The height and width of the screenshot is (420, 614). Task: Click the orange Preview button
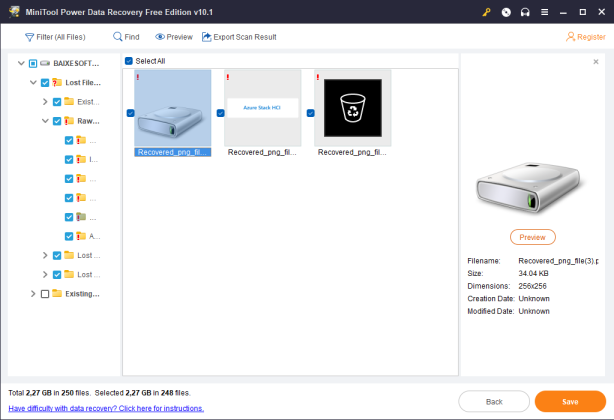pos(533,237)
